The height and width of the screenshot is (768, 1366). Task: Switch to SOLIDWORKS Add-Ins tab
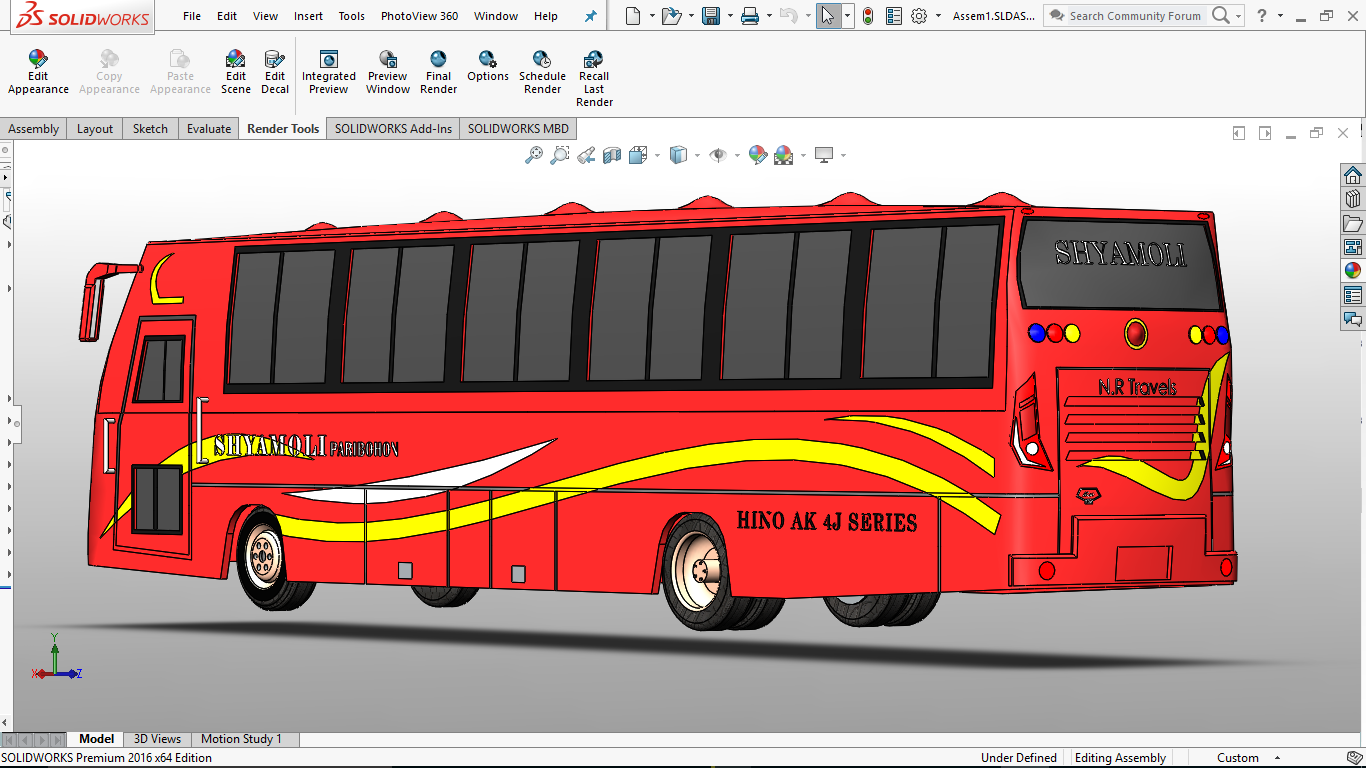pos(393,129)
